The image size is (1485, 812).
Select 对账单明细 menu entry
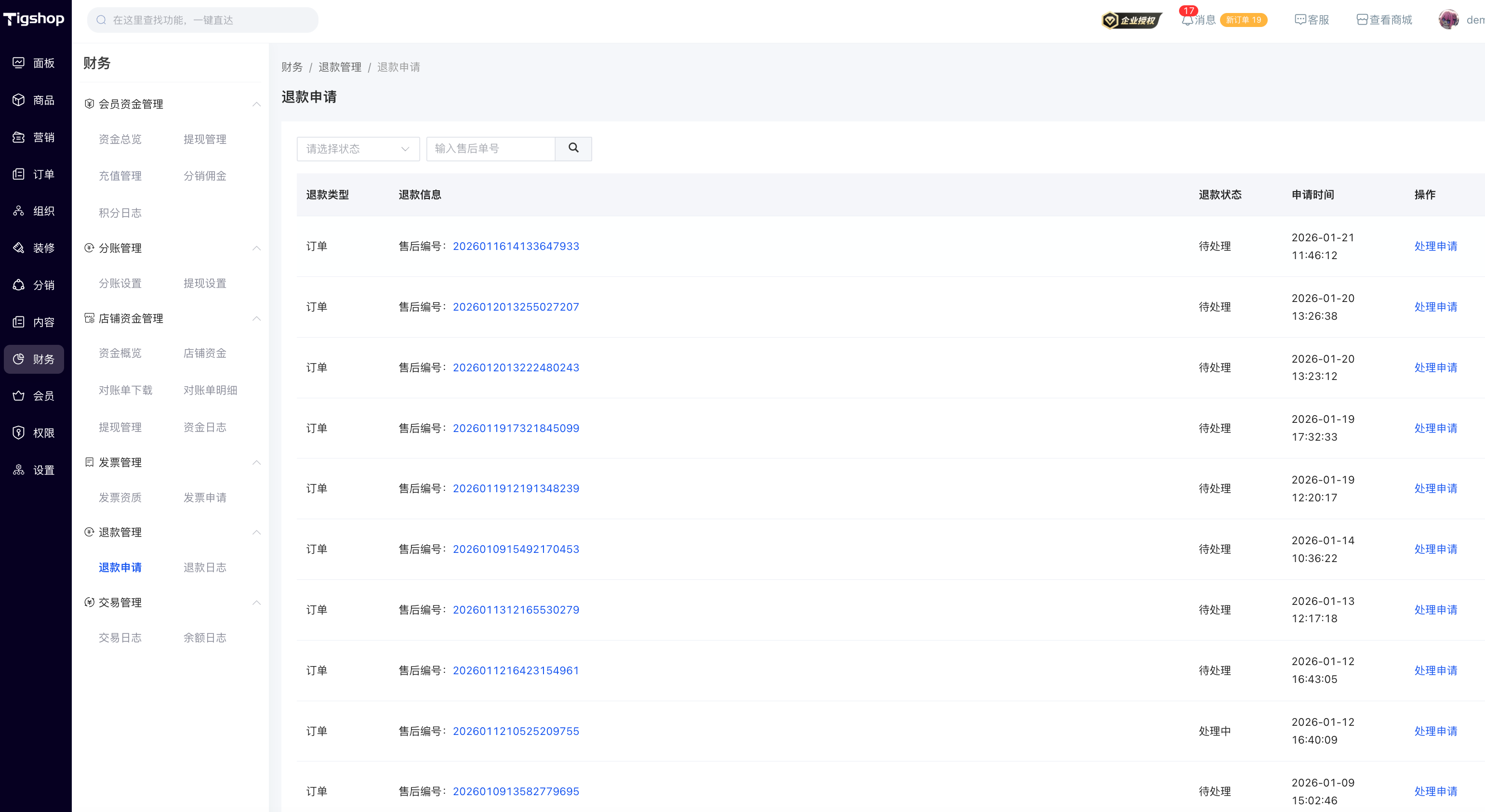point(211,390)
